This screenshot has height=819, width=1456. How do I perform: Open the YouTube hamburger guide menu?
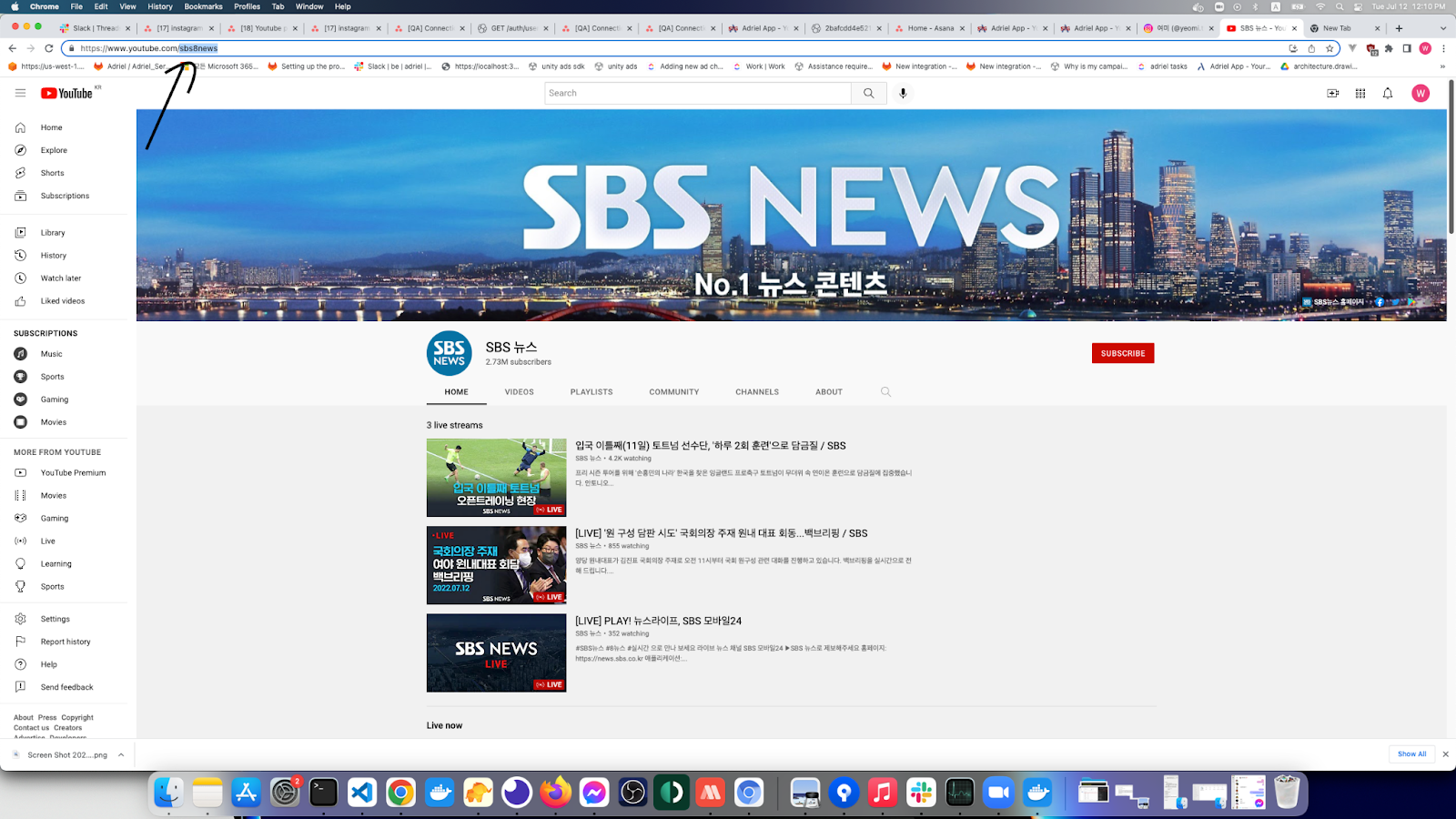coord(20,93)
